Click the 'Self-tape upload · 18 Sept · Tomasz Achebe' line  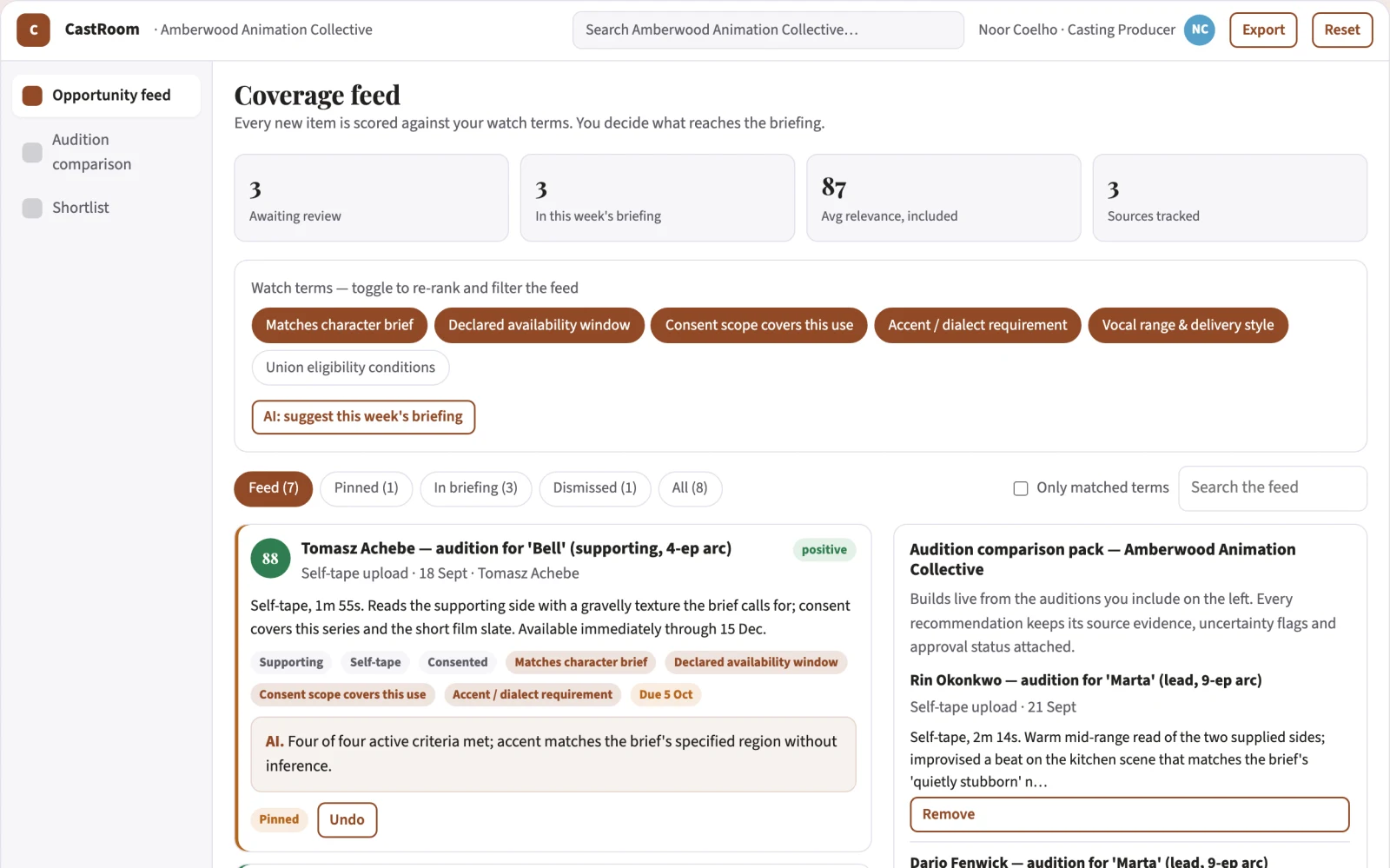(440, 573)
